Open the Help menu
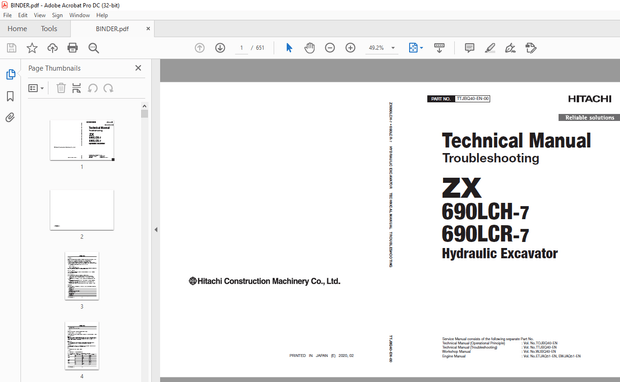 coord(102,15)
